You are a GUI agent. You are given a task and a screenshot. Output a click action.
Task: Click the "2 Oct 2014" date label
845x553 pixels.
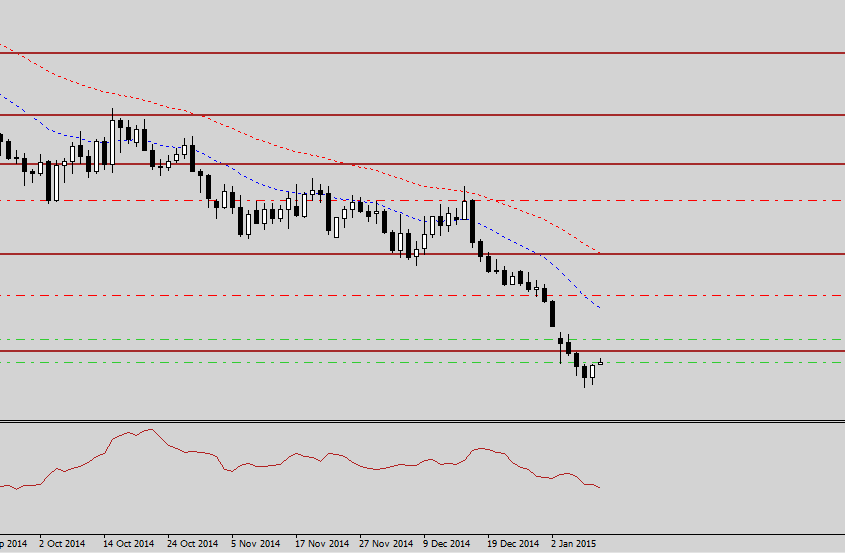coord(64,544)
